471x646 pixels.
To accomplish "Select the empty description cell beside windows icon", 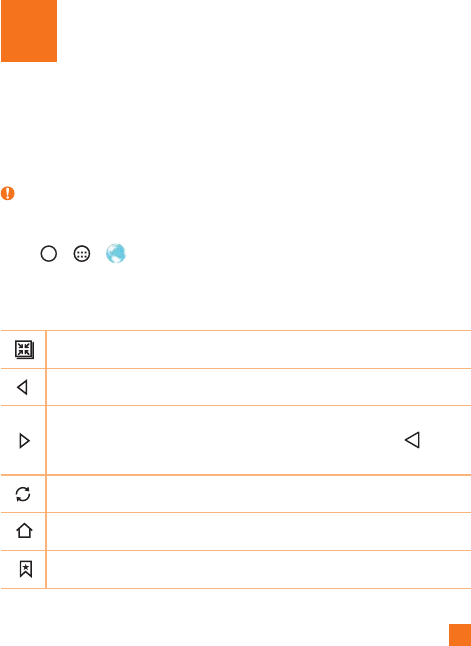I will [x=258, y=349].
